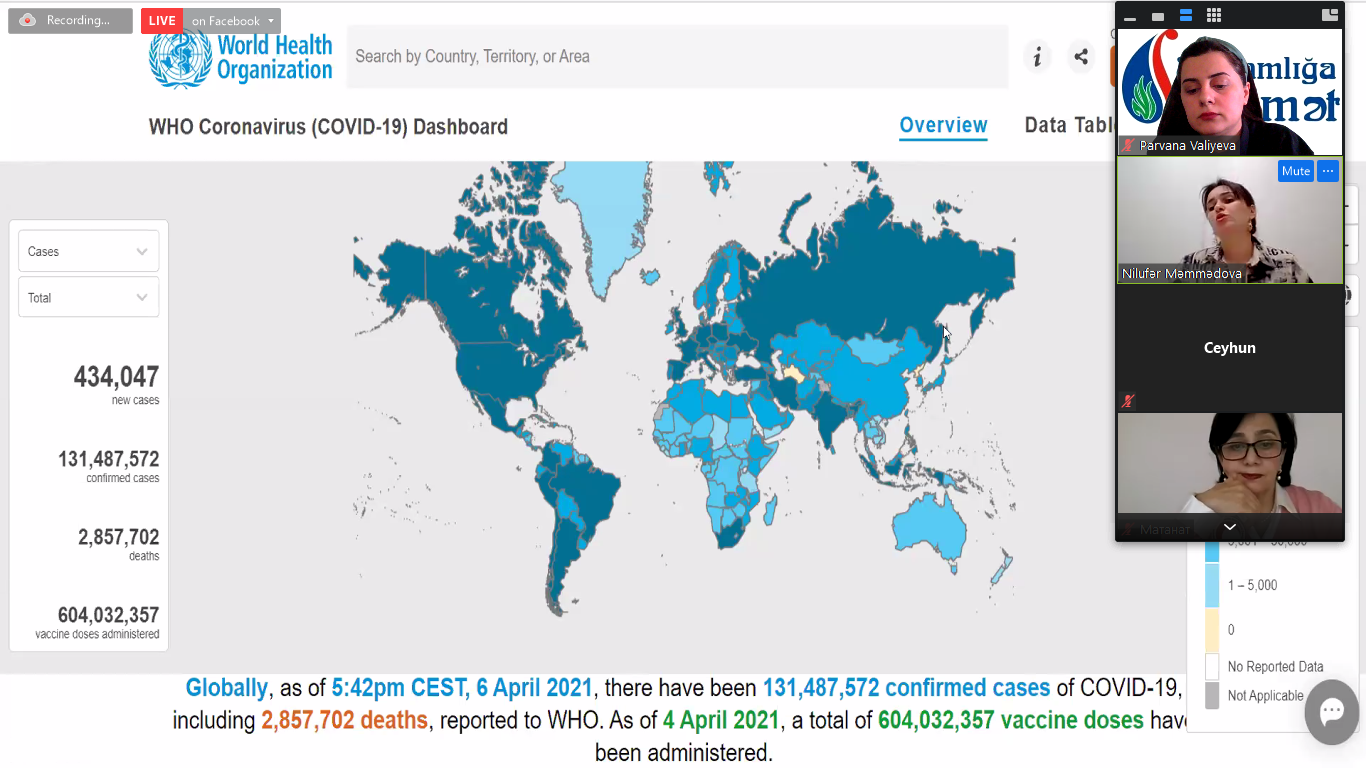
Task: Click 'Globally' in the summary sentence
Action: pyautogui.click(x=227, y=688)
